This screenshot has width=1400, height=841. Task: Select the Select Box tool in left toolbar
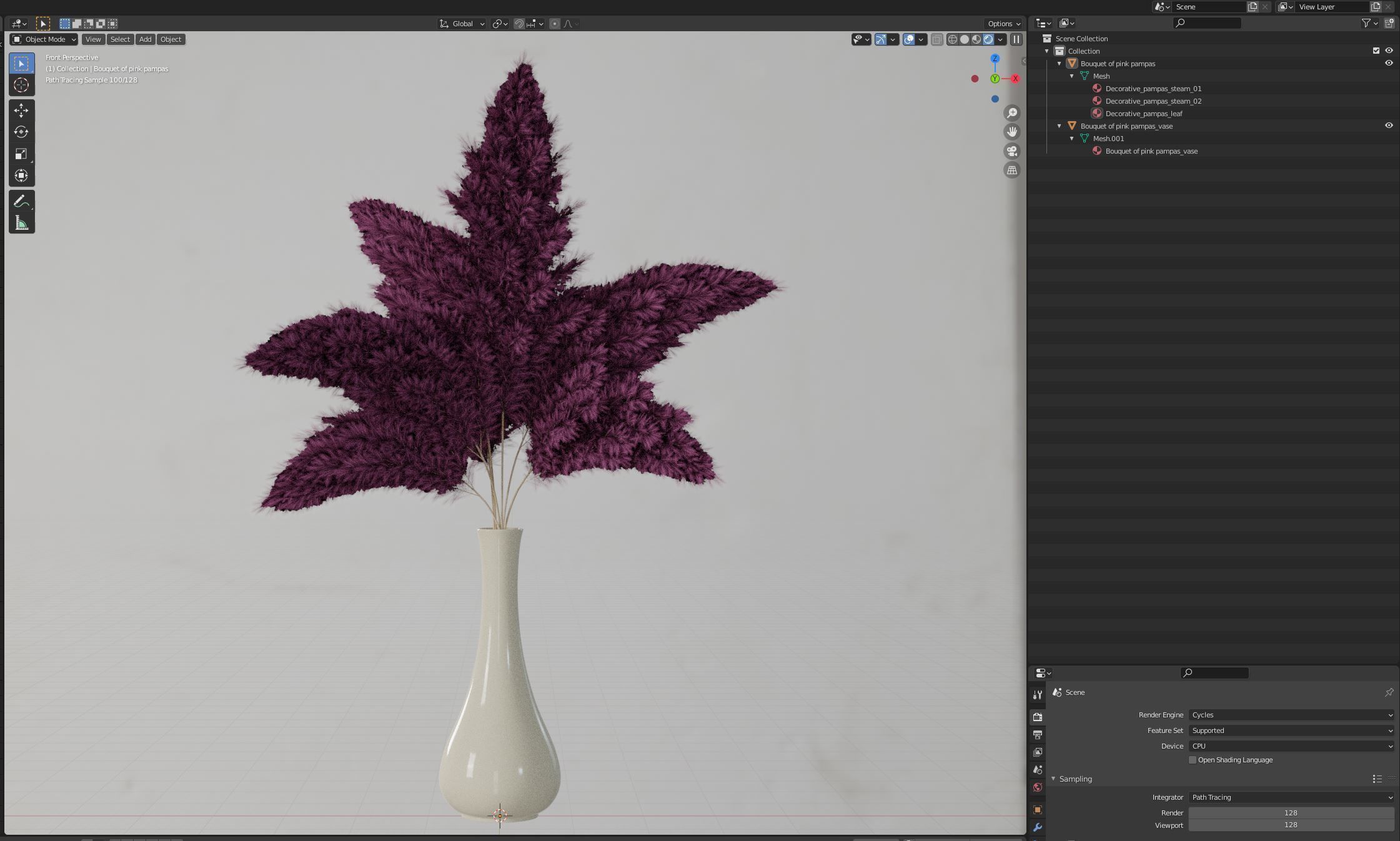[x=21, y=64]
